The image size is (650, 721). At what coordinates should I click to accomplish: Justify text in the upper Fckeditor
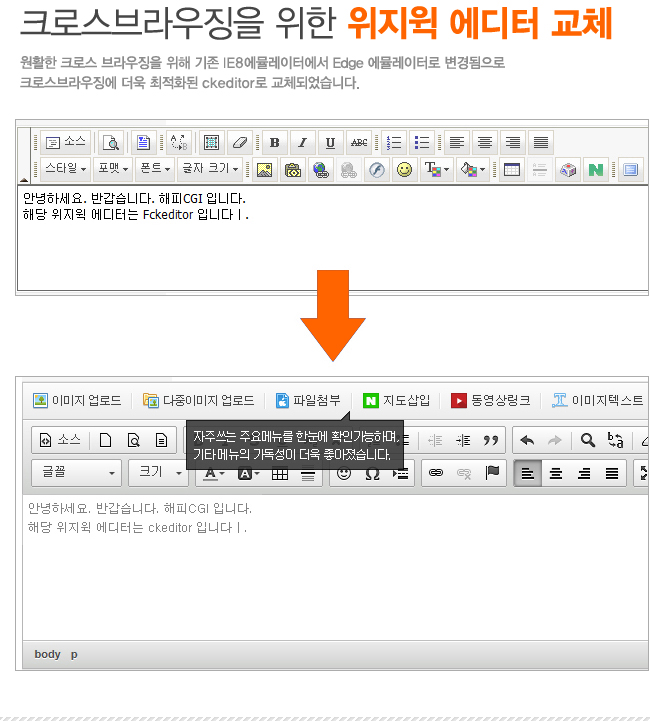(x=541, y=143)
